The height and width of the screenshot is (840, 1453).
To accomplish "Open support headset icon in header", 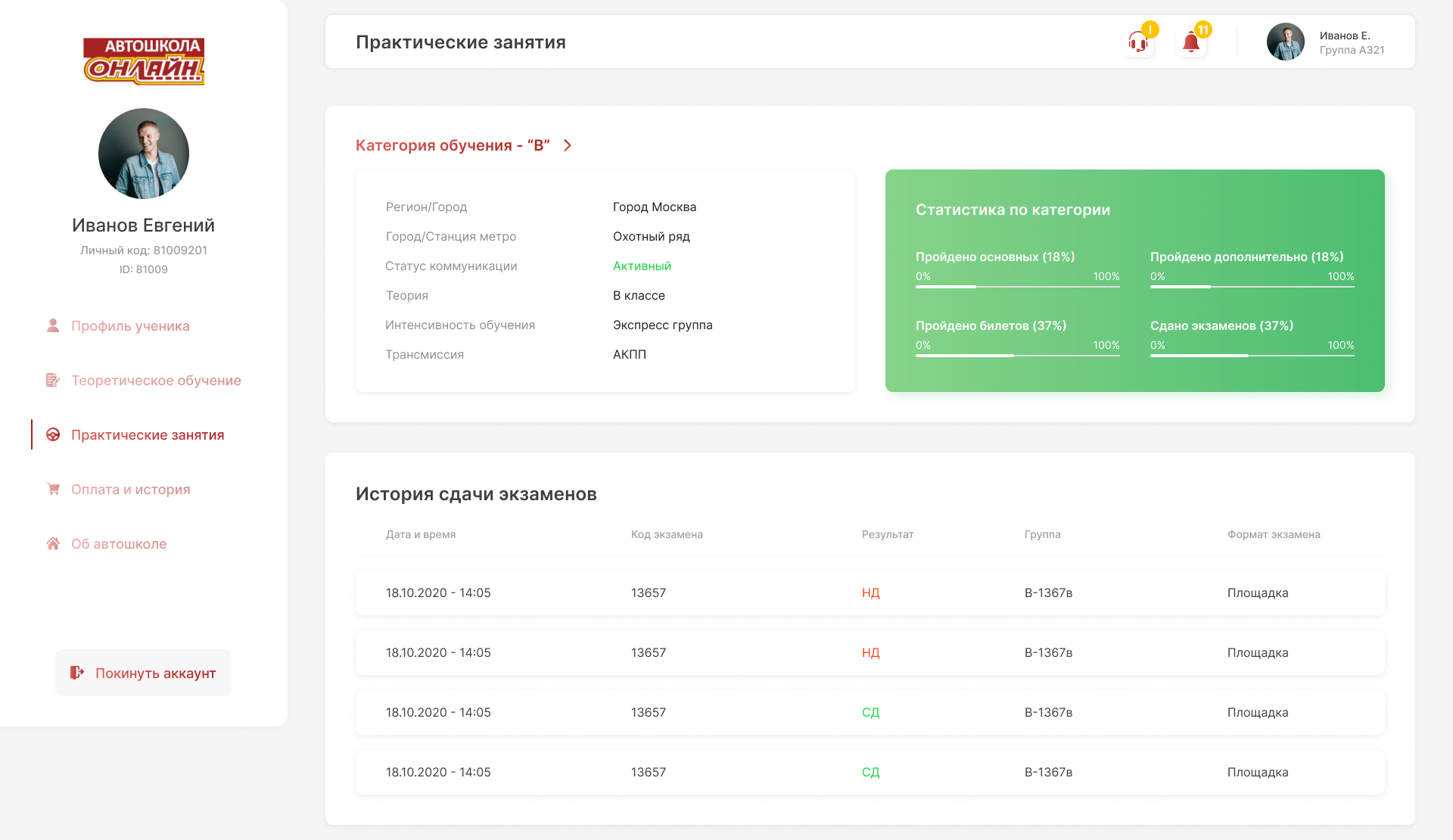I will click(x=1137, y=42).
